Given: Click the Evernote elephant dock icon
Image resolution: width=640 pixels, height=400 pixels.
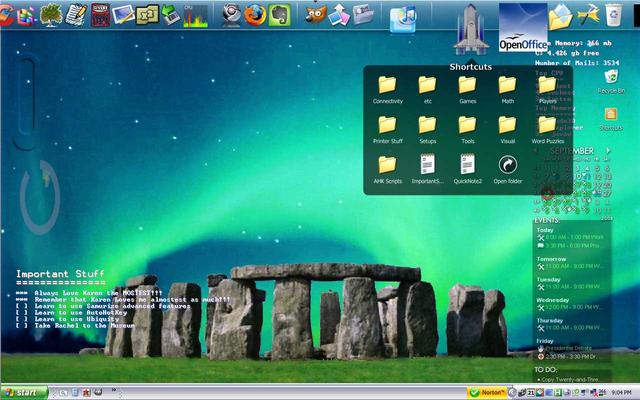Looking at the screenshot, I should pyautogui.click(x=280, y=14).
